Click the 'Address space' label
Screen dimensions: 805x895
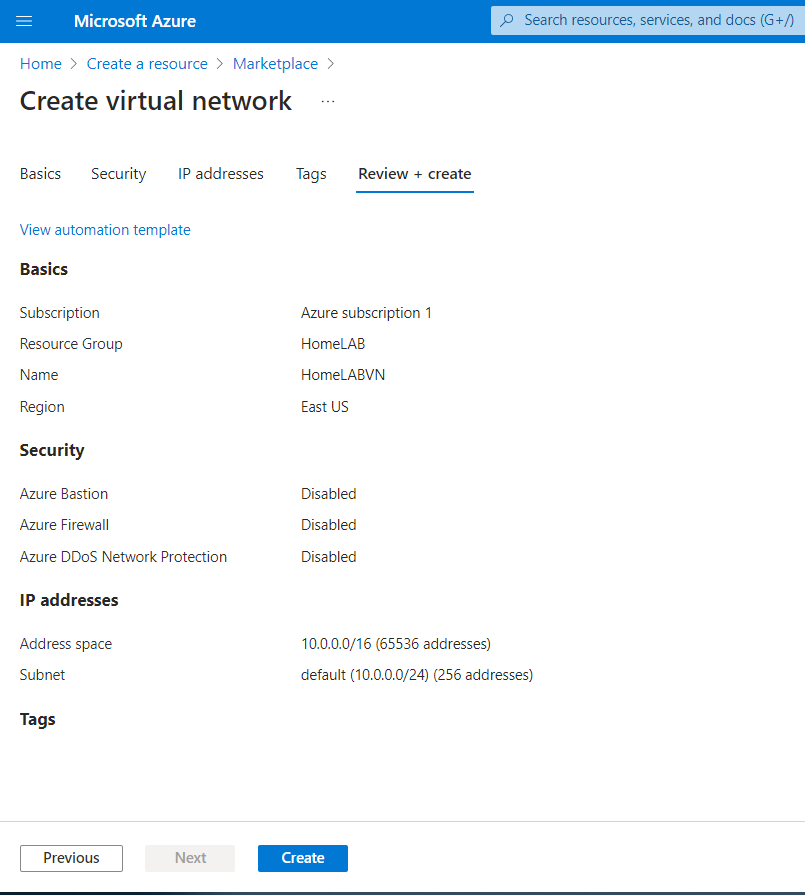[66, 644]
